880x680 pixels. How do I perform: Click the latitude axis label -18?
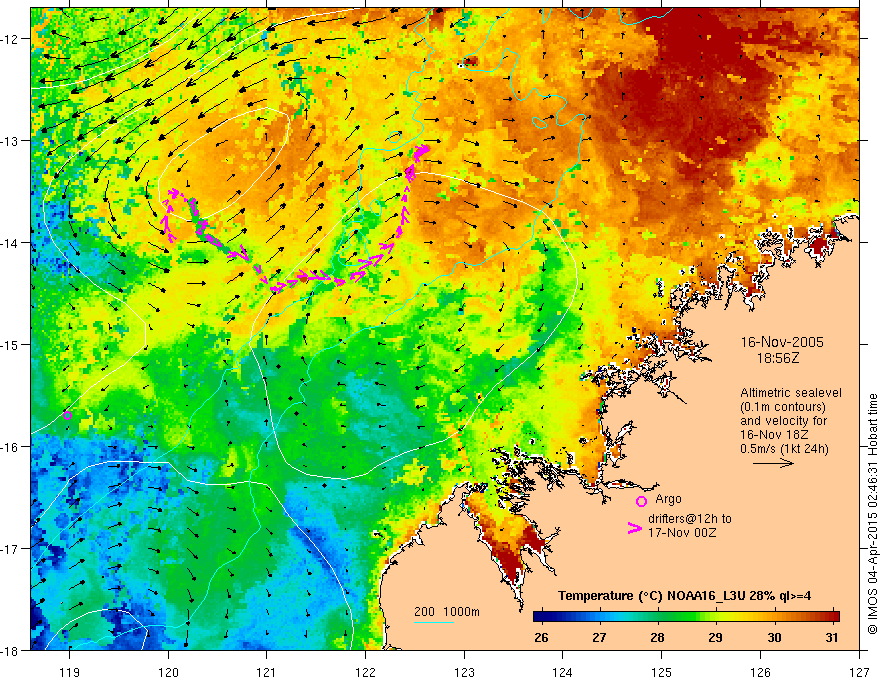tap(10, 650)
